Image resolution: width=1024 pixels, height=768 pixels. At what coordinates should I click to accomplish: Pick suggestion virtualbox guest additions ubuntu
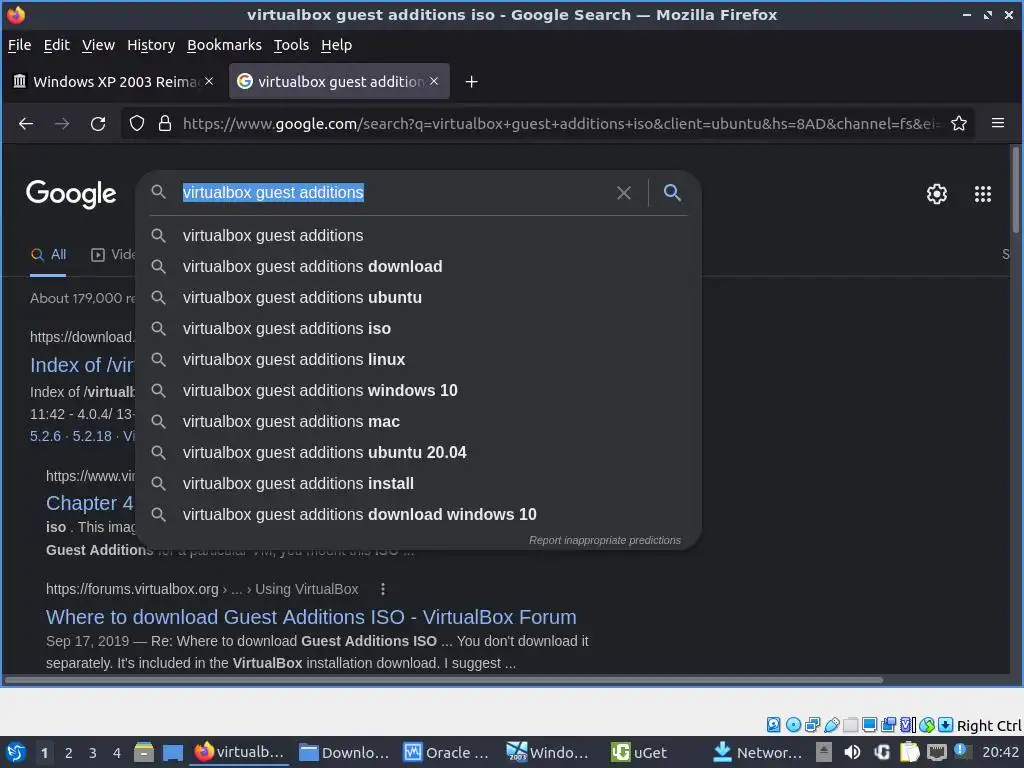click(418, 297)
